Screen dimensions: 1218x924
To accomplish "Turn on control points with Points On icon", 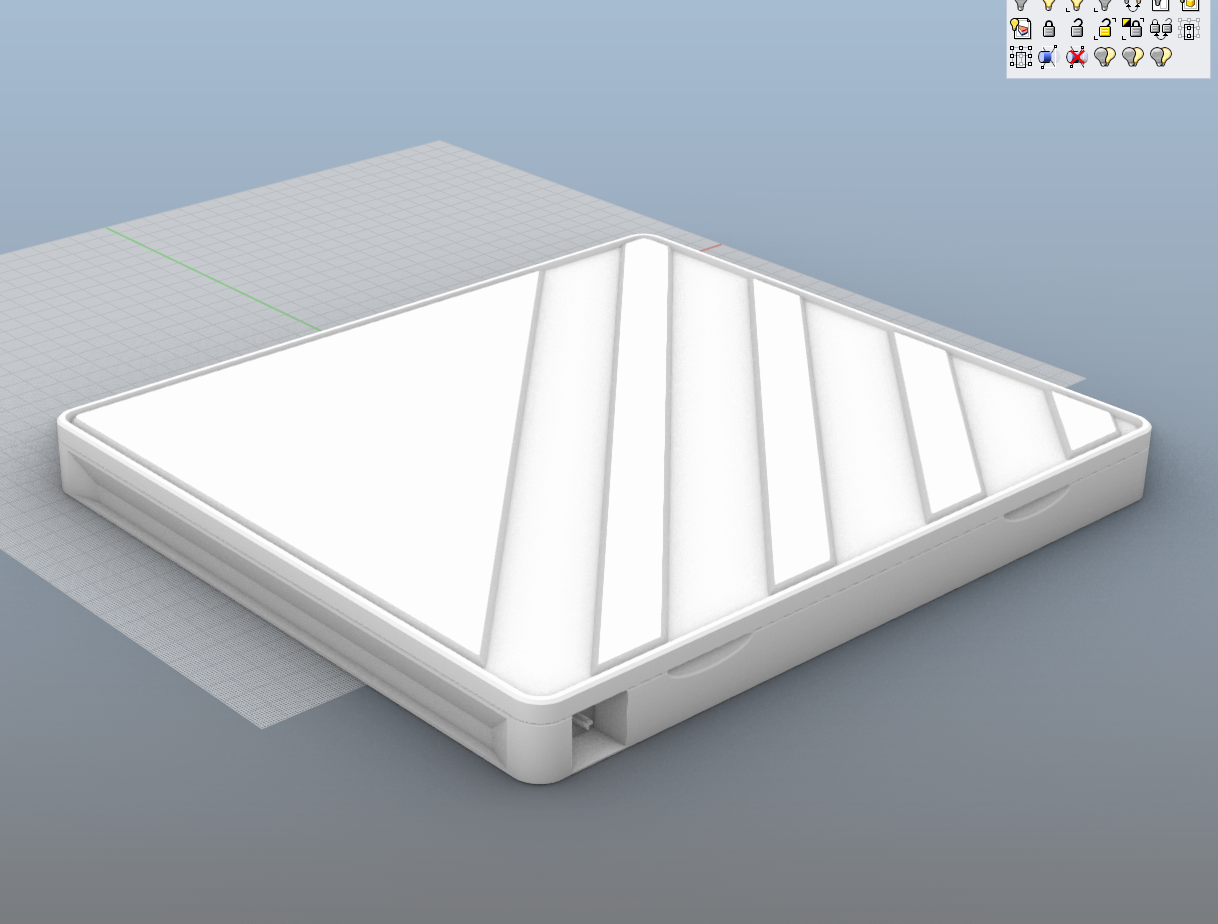I will [x=1021, y=57].
